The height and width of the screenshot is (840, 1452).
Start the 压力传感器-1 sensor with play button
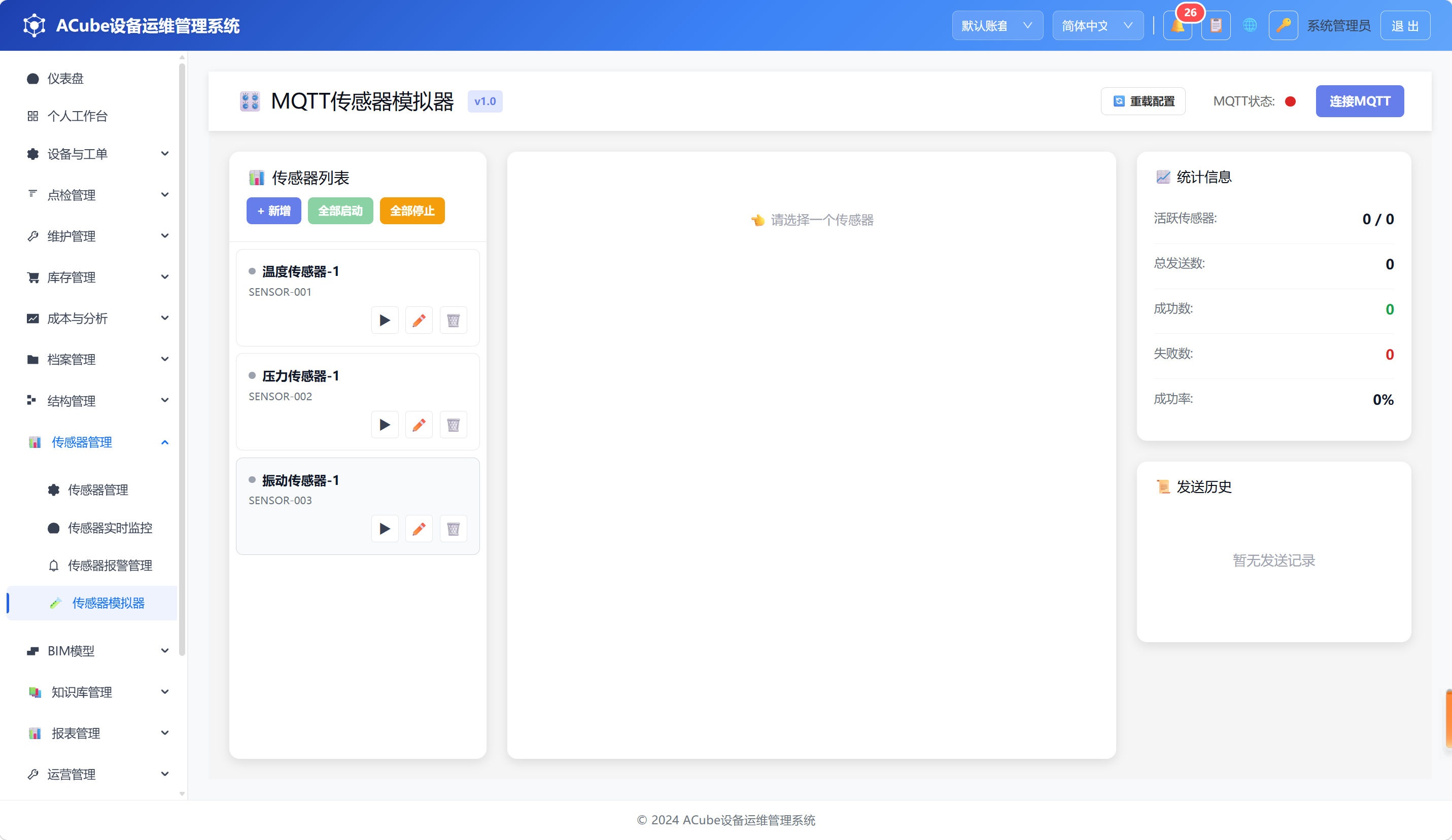(x=385, y=425)
